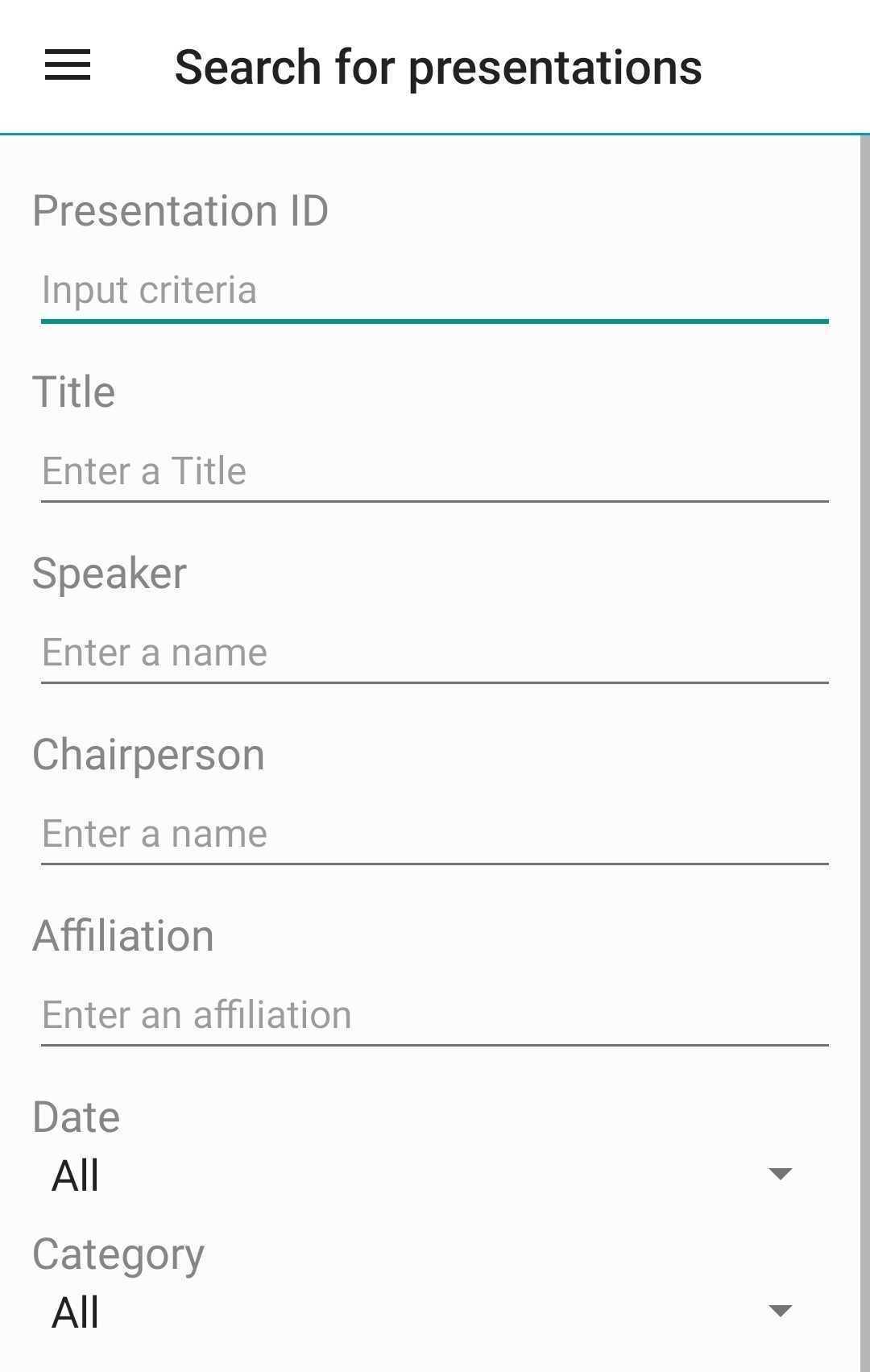Tap the Speaker field label
Viewport: 870px width, 1372px height.
[x=110, y=574]
